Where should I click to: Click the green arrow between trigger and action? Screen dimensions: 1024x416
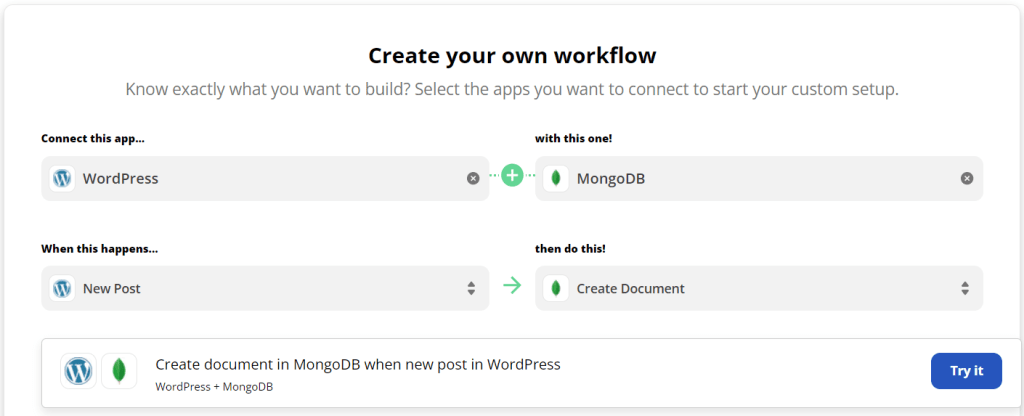click(512, 285)
